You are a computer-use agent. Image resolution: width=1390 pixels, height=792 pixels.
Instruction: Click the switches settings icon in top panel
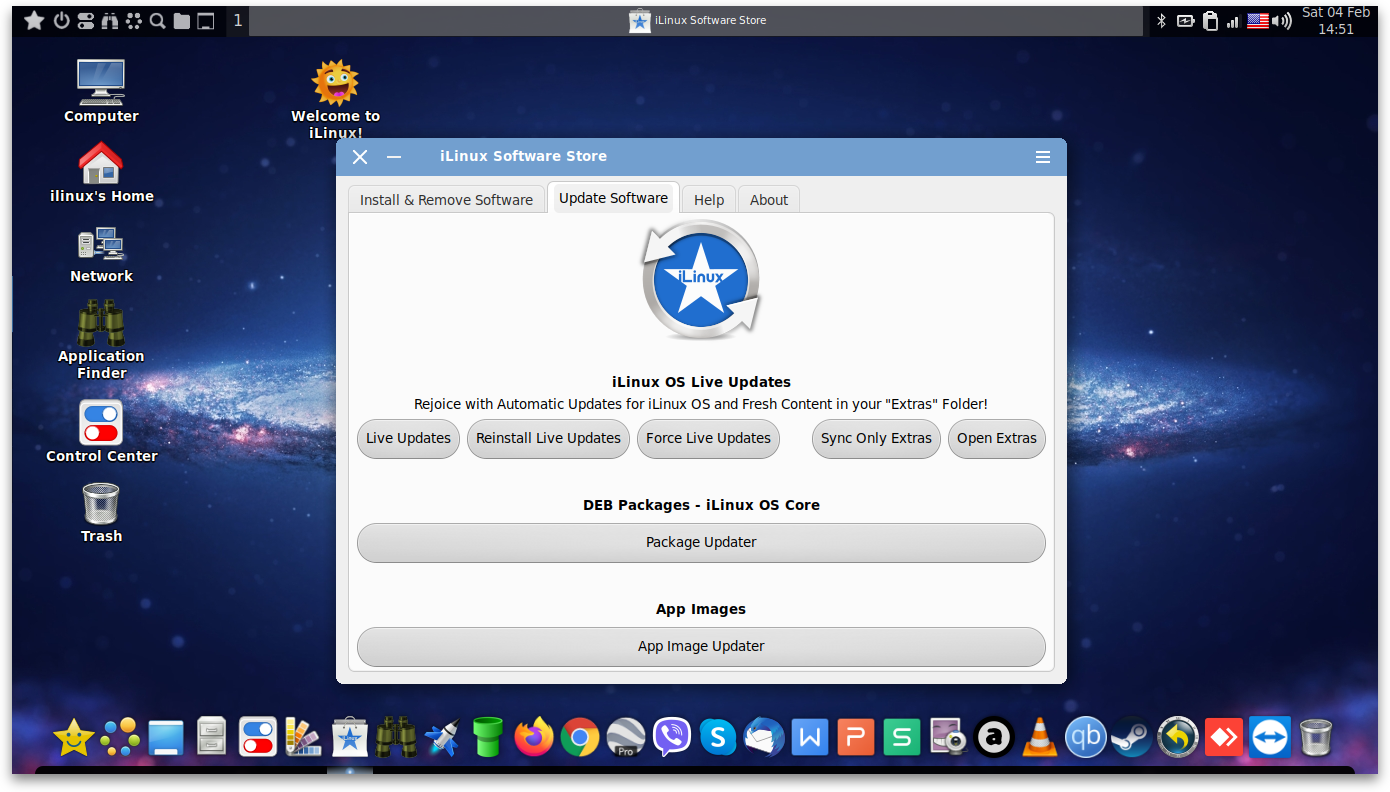coord(85,20)
